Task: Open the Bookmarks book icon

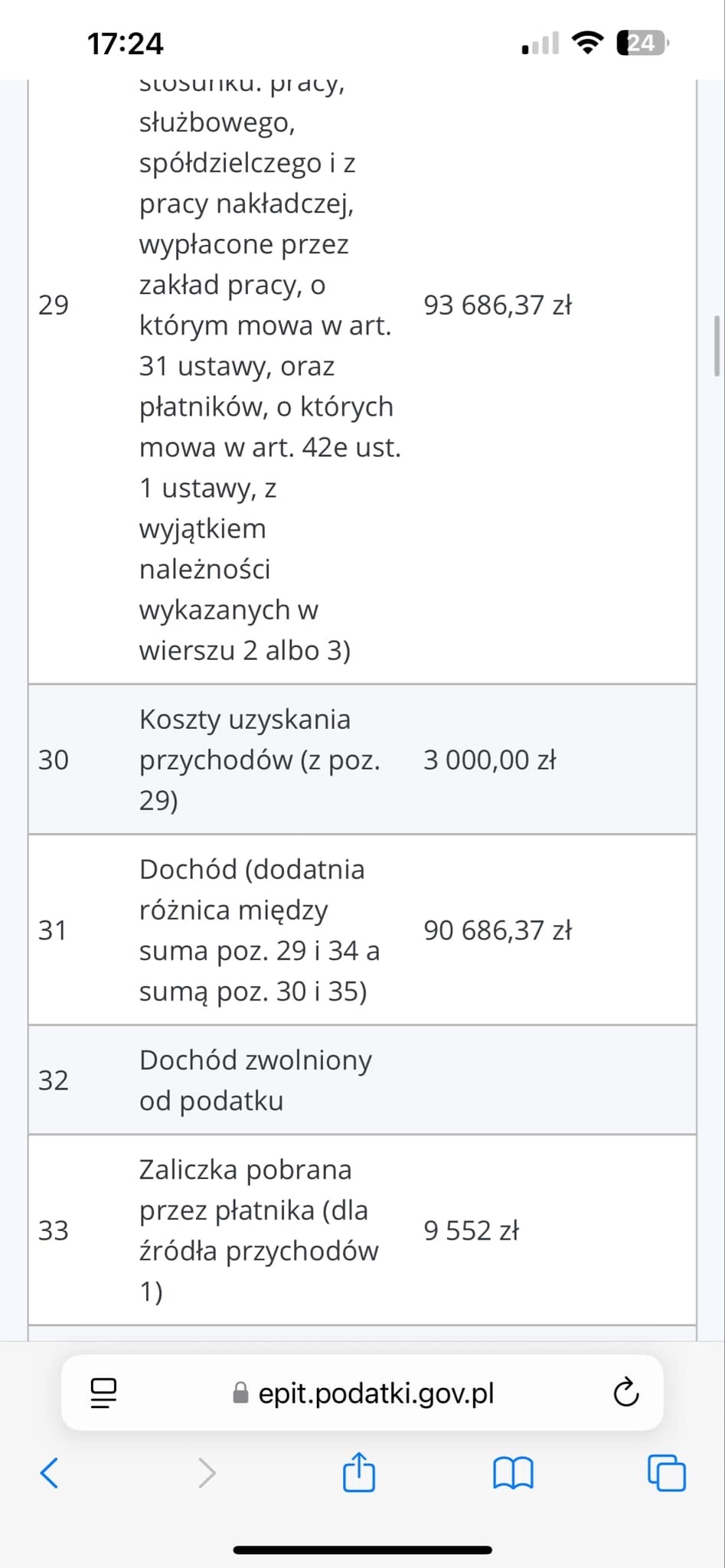Action: point(513,1472)
